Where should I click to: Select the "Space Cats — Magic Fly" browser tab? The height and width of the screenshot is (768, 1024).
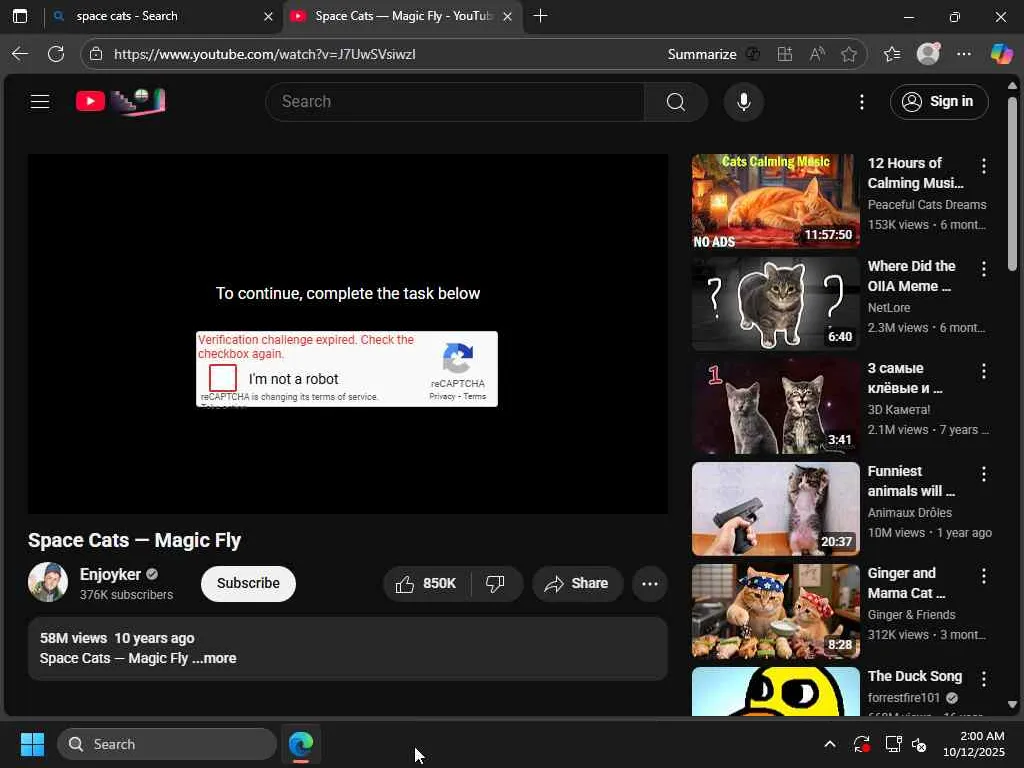[402, 16]
